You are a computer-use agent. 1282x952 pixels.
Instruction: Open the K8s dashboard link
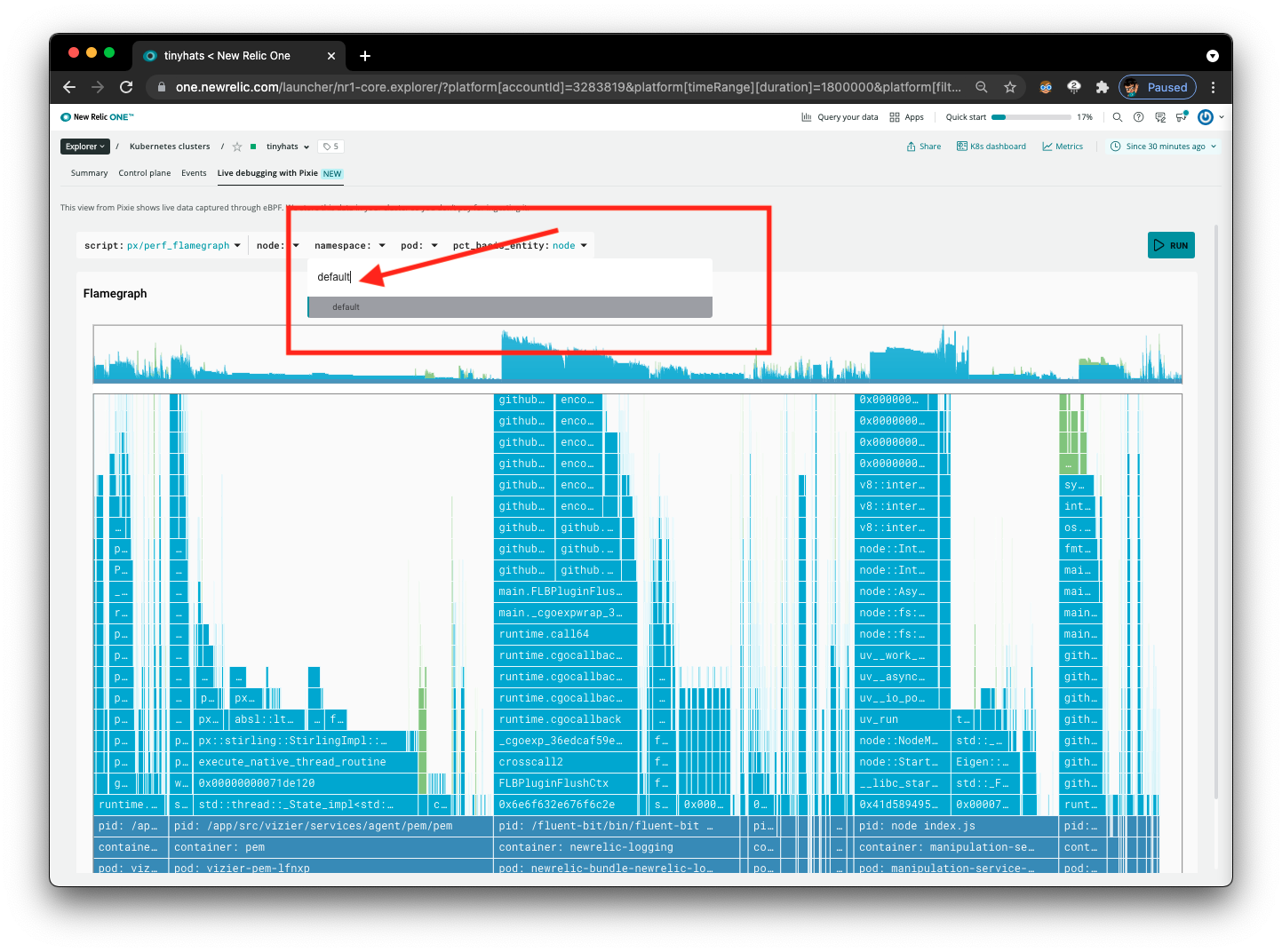tap(991, 147)
